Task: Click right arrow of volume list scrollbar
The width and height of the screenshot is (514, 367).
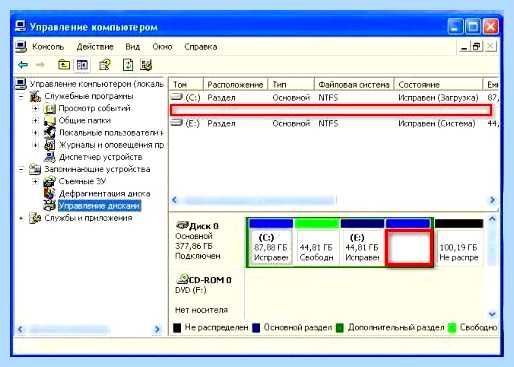Action: pos(492,200)
